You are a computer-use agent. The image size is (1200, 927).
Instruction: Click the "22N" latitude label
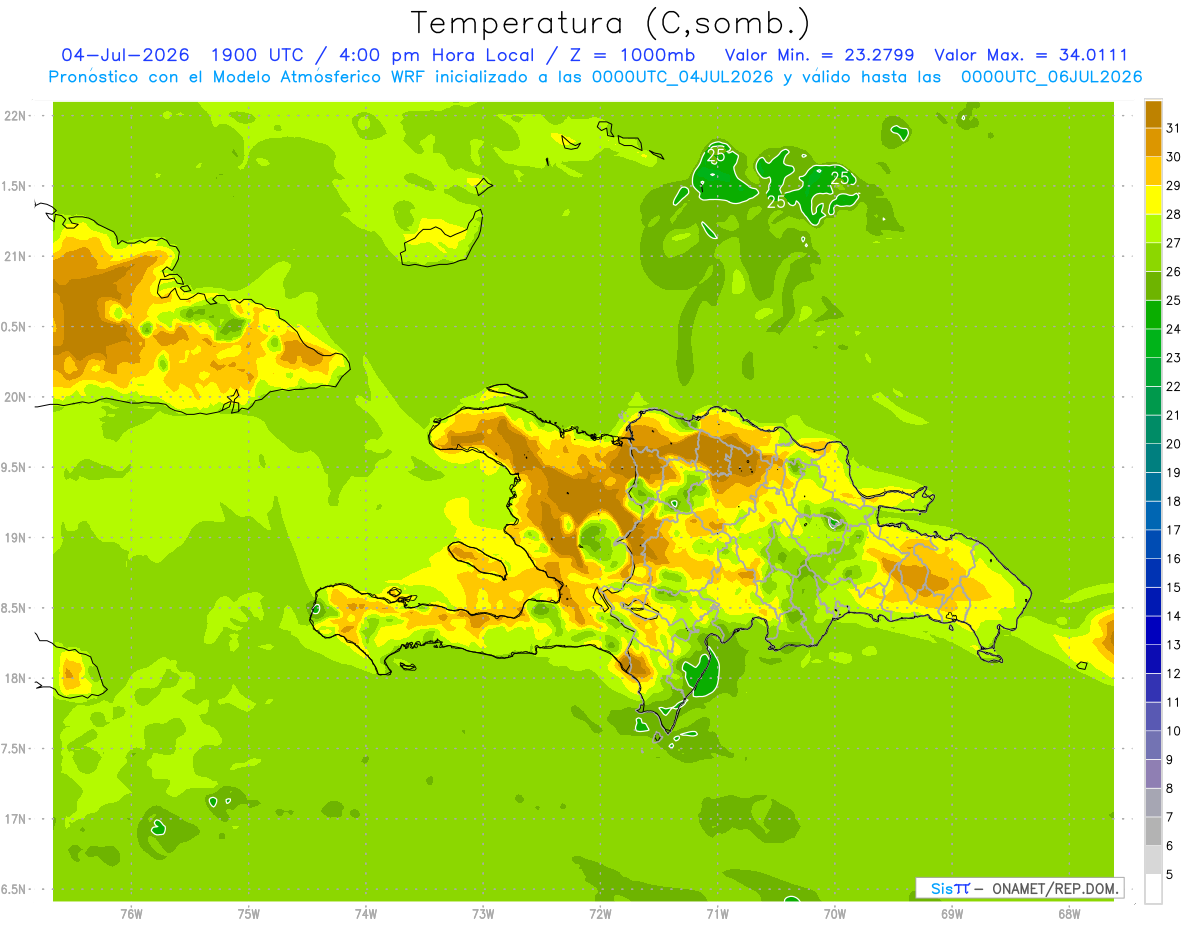15,115
